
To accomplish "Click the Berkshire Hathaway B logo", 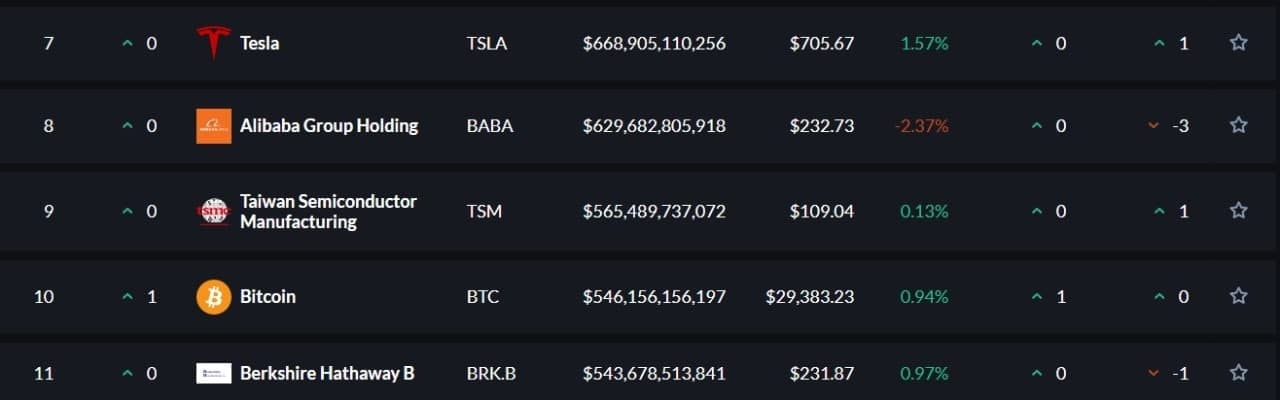I will coord(213,373).
